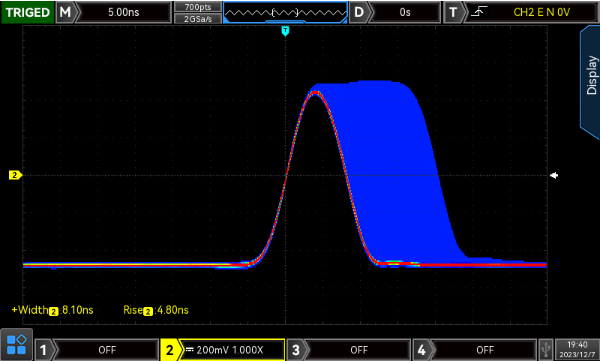Click channel 1 OFF status field

[107, 350]
